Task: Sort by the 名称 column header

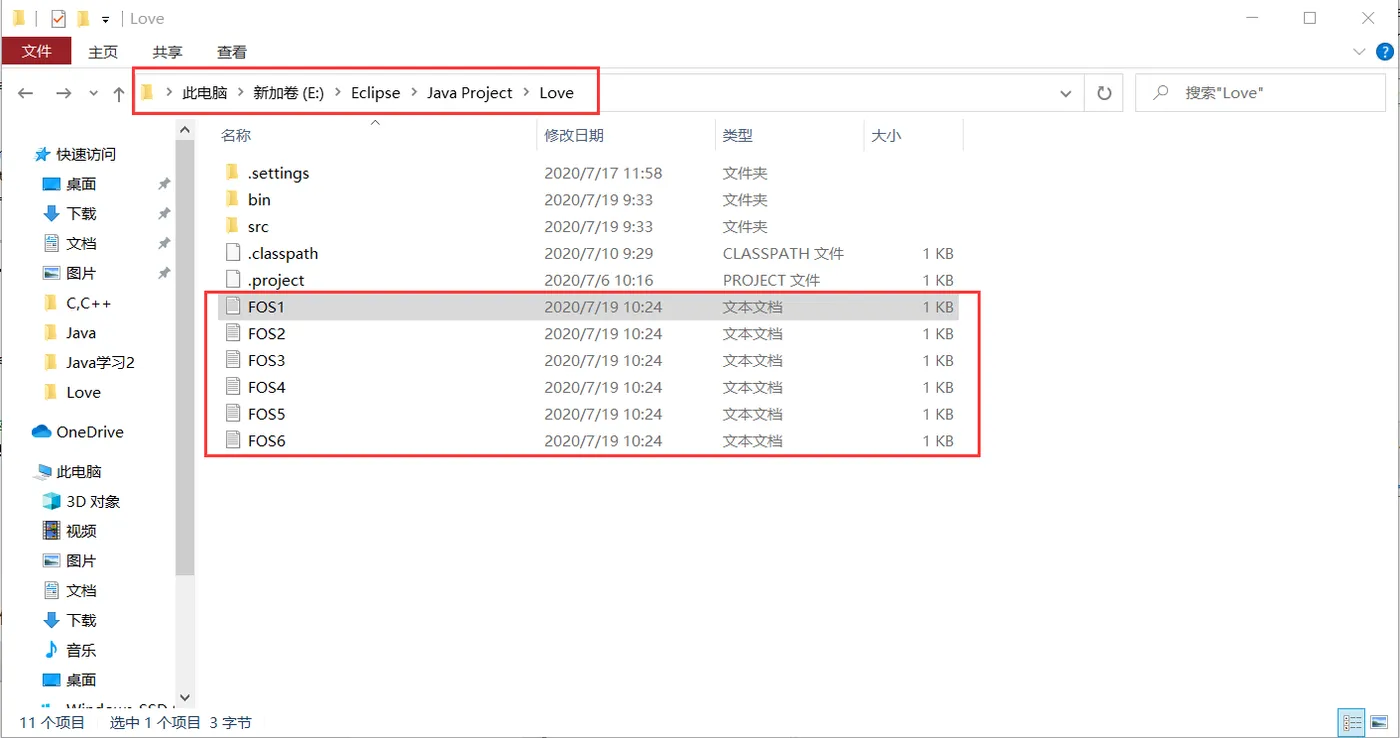Action: pos(236,135)
